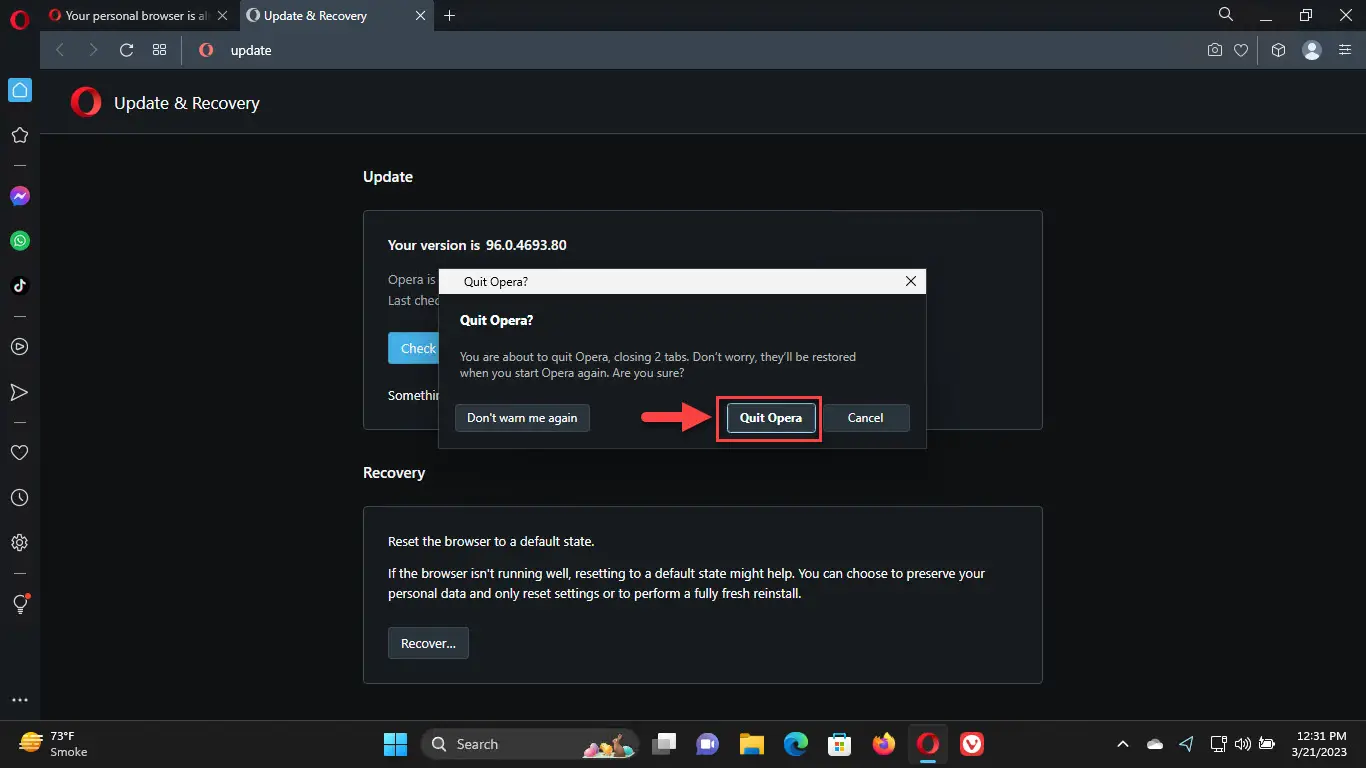Viewport: 1366px width, 768px height.
Task: Open WhatsApp in the sidebar
Action: coord(19,241)
